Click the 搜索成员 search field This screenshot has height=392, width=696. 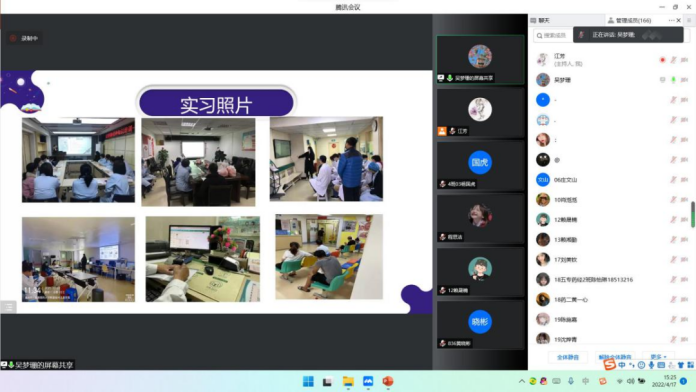[x=553, y=36]
